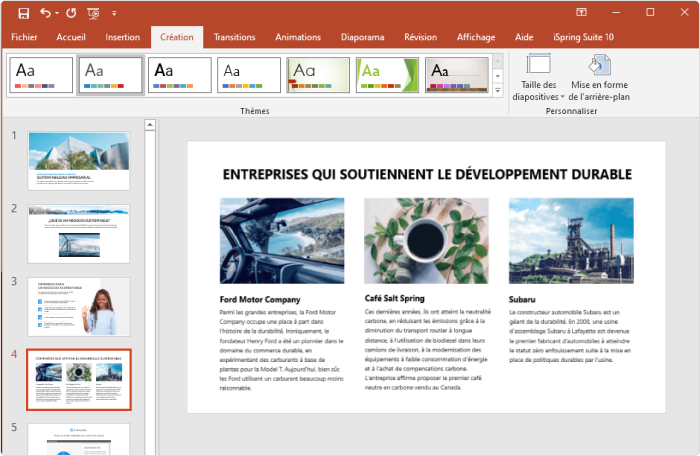Select slide 3 thumbnail with waving woman

coord(79,307)
